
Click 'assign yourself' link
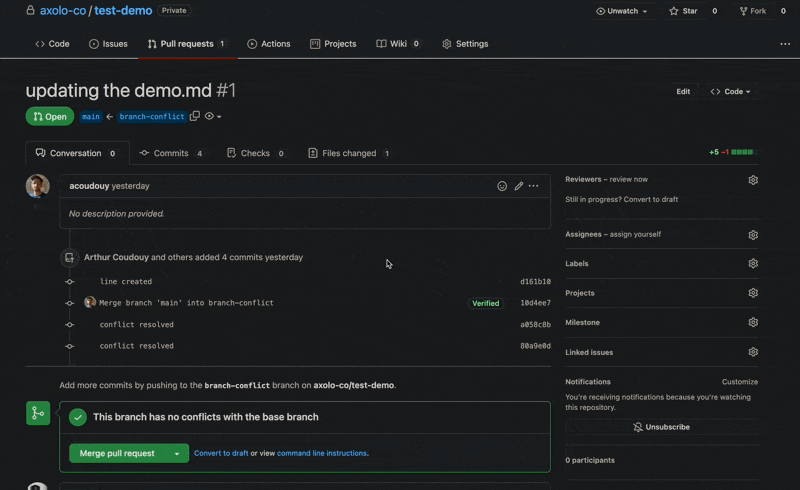(x=635, y=234)
